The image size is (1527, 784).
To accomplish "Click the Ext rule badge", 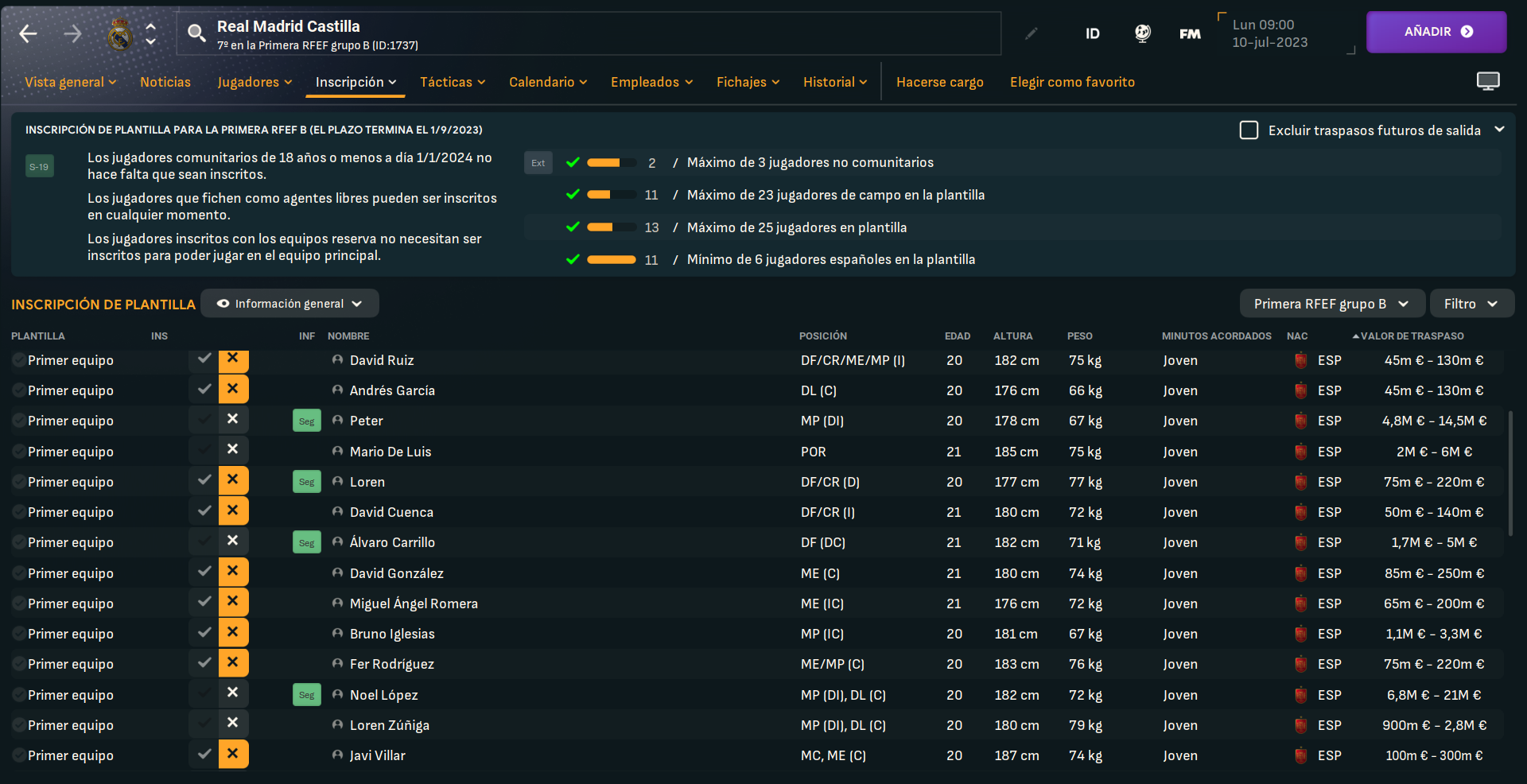I will (x=538, y=163).
